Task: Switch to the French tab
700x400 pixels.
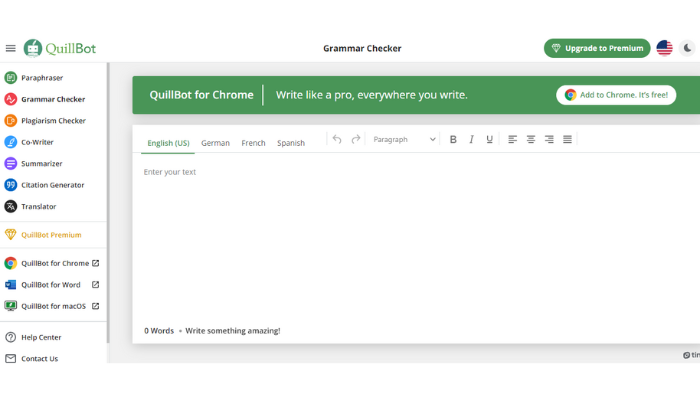Action: pos(253,143)
